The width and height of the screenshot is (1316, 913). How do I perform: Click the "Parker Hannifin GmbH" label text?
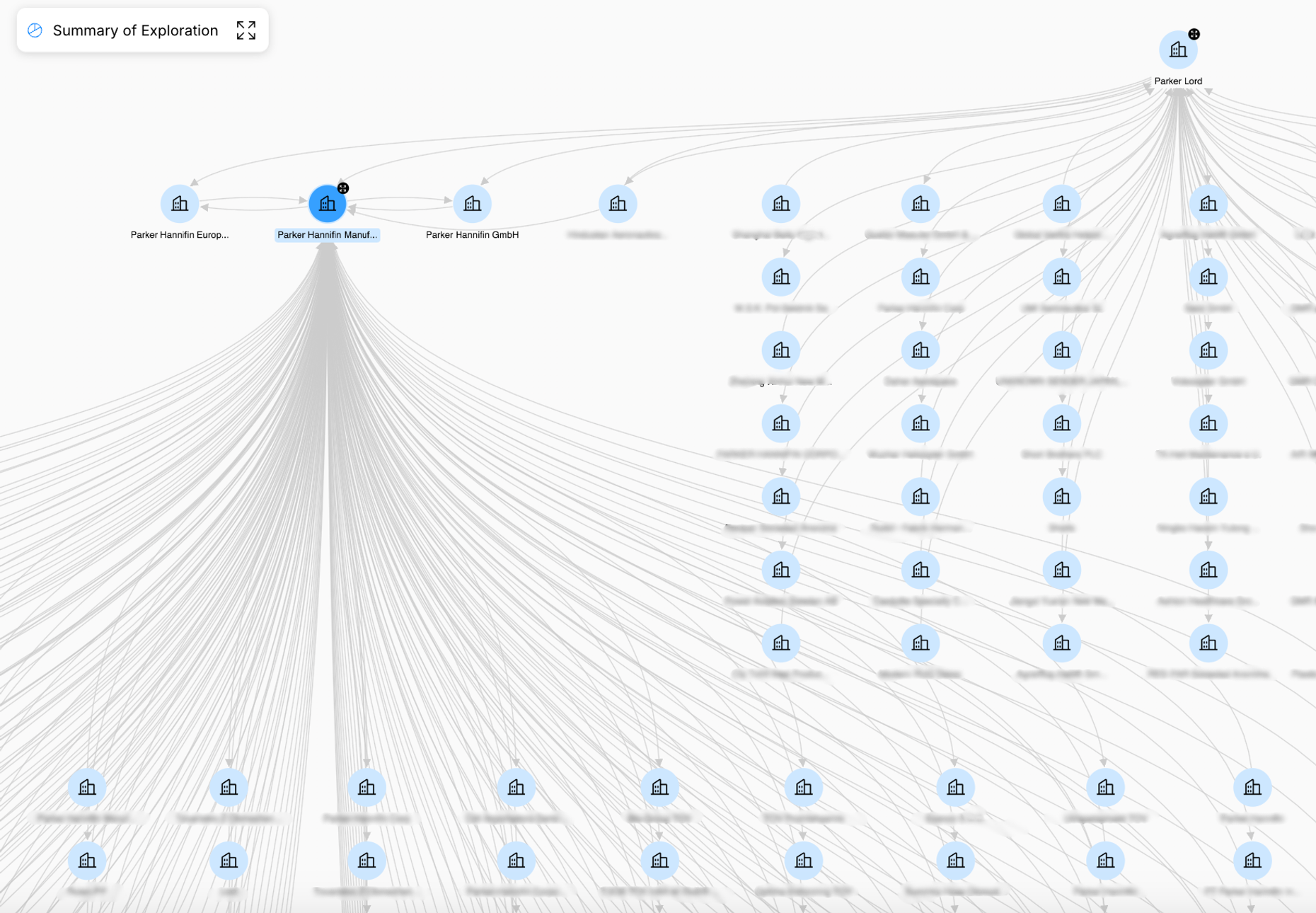(x=473, y=235)
